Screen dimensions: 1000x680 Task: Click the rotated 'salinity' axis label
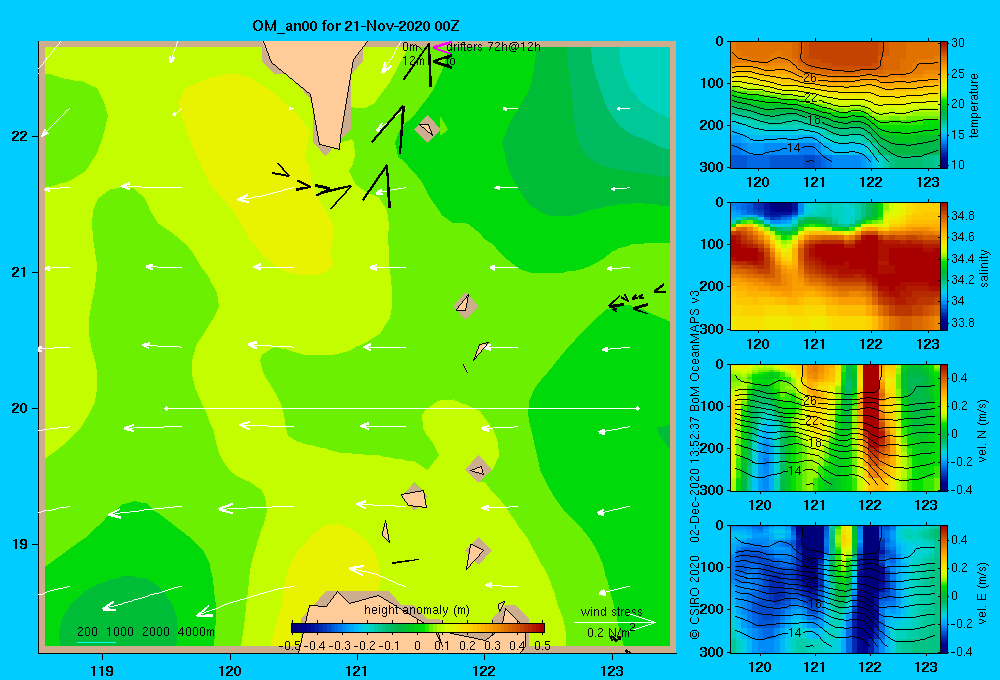tap(984, 268)
